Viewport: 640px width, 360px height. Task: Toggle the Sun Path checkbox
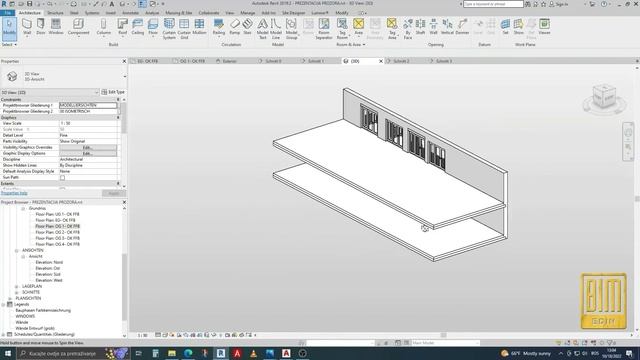(62, 178)
